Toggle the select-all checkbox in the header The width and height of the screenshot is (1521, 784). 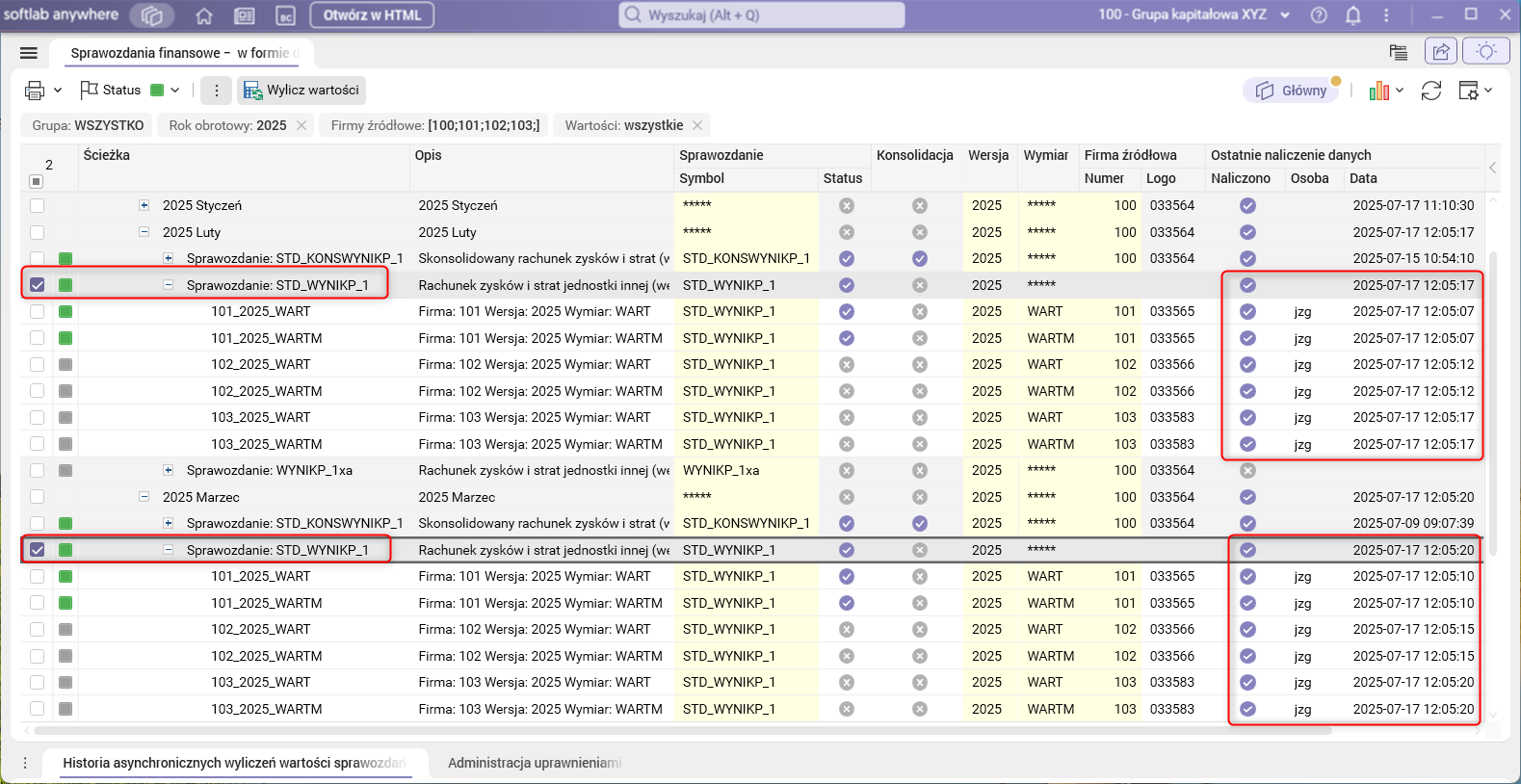point(37,181)
